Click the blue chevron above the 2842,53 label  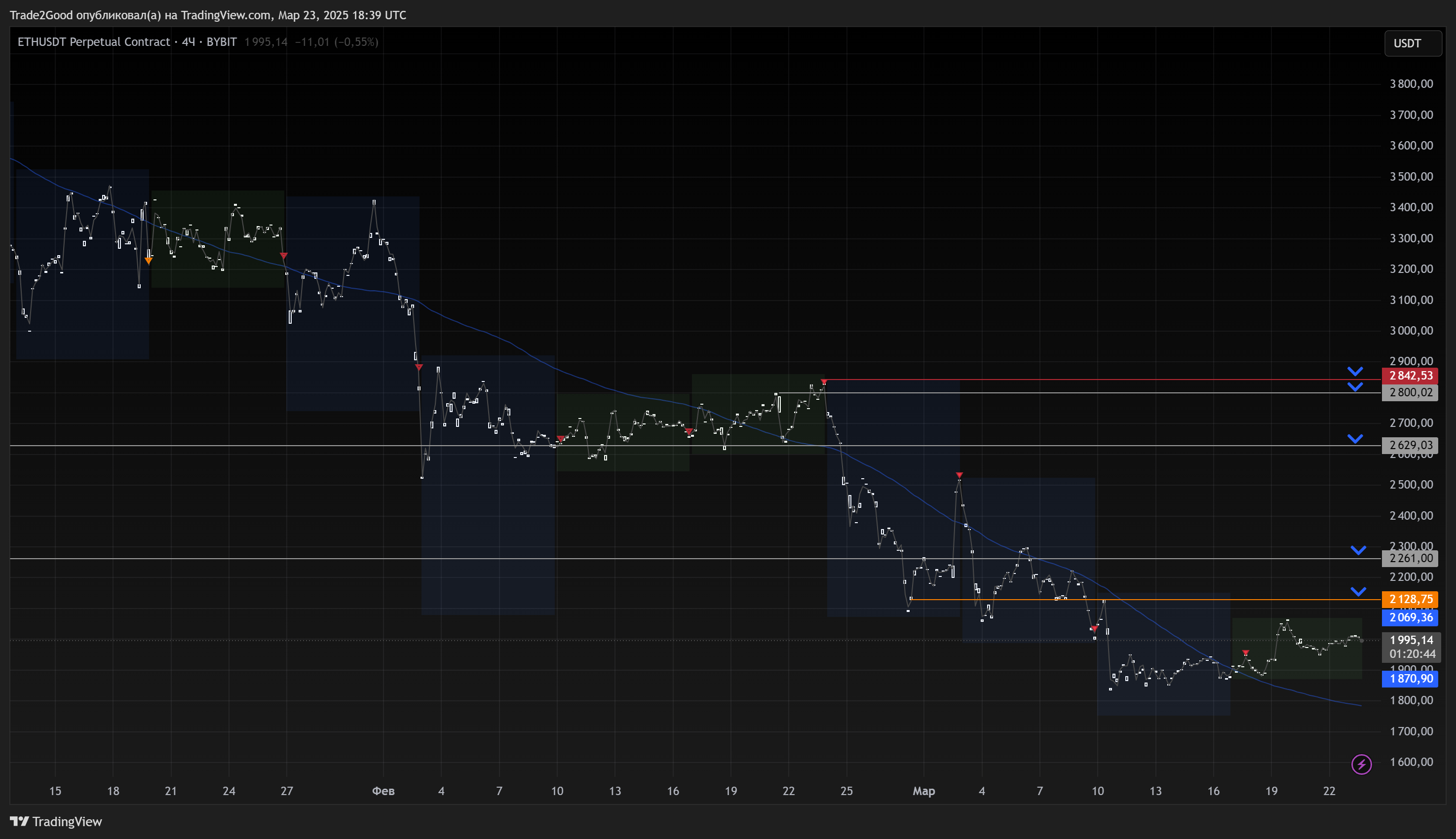(1355, 371)
